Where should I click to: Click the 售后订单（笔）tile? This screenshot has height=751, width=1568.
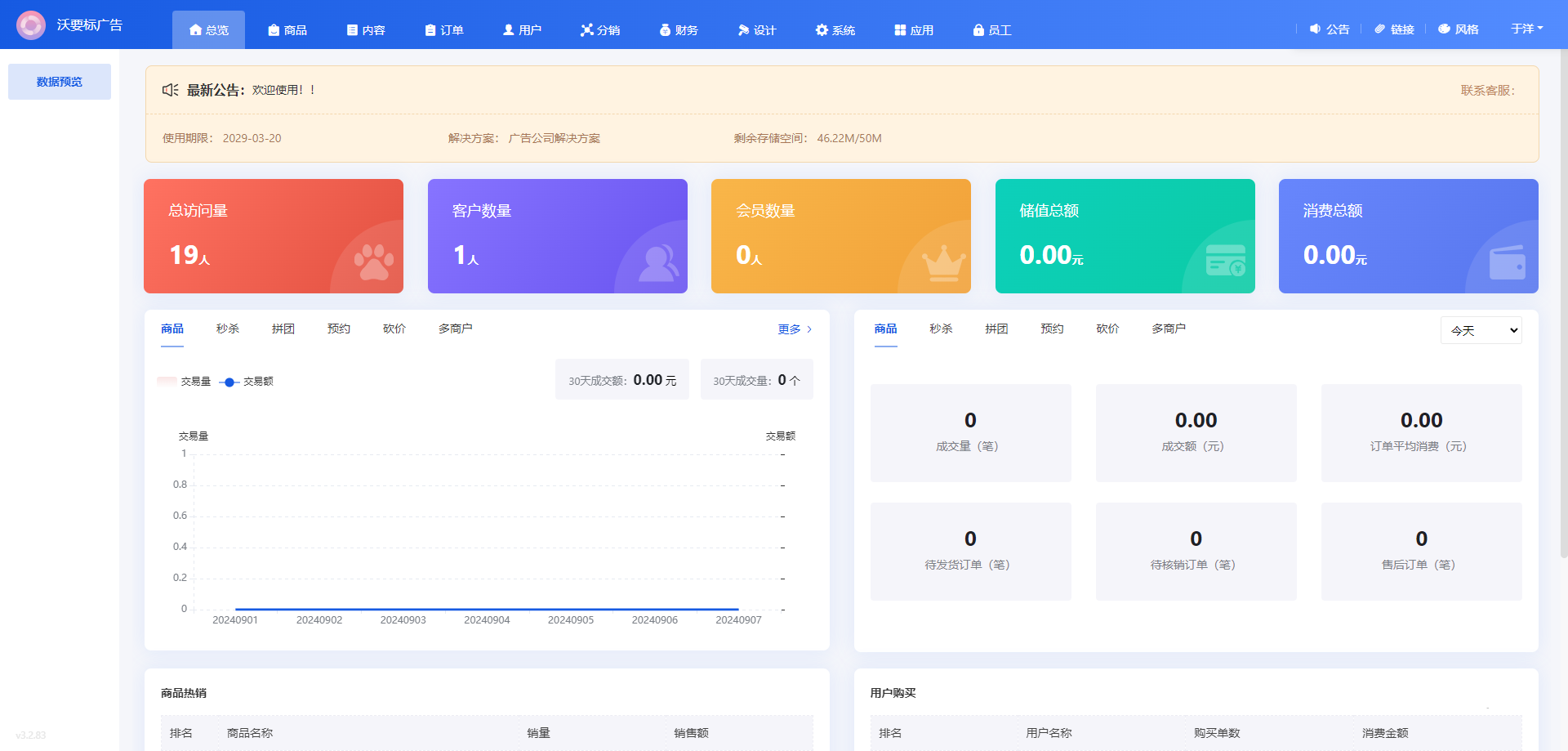pyautogui.click(x=1422, y=552)
